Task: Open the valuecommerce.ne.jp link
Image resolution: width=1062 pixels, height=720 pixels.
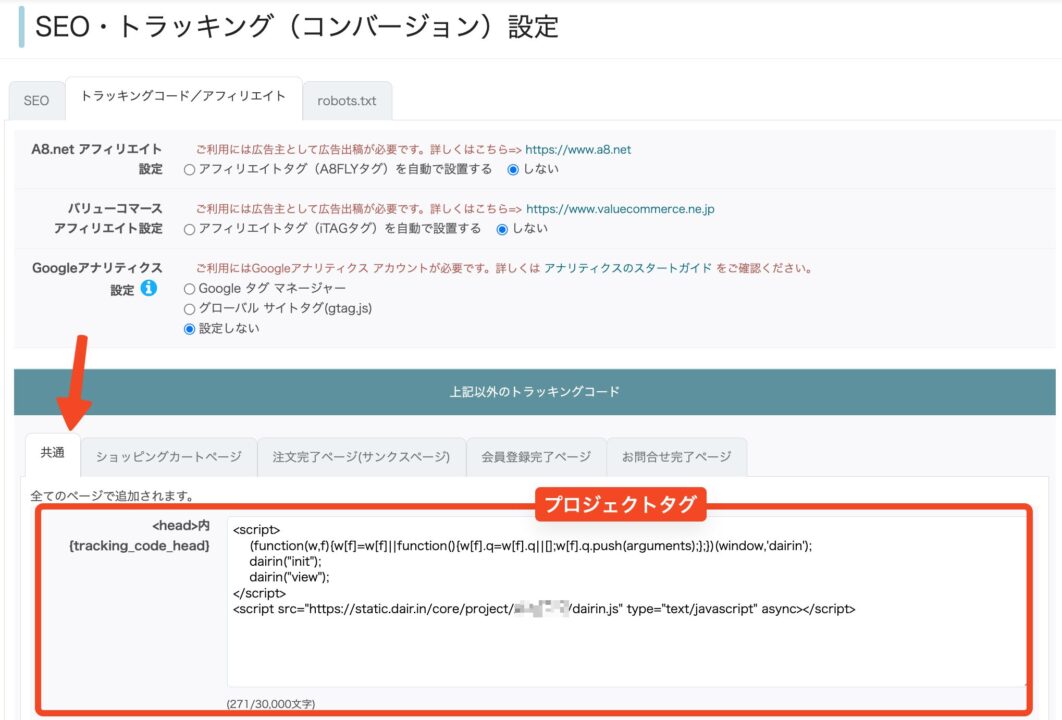Action: point(620,209)
